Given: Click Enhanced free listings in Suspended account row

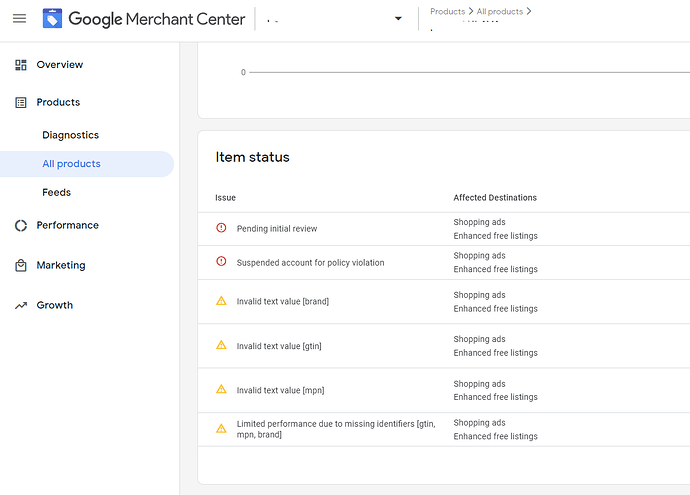Looking at the screenshot, I should (495, 269).
